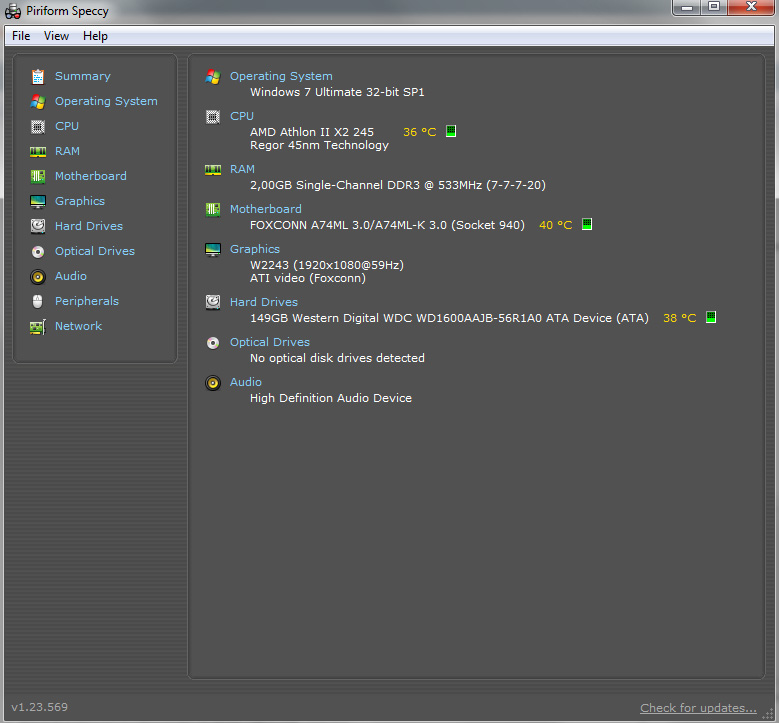Open the View menu

[56, 36]
